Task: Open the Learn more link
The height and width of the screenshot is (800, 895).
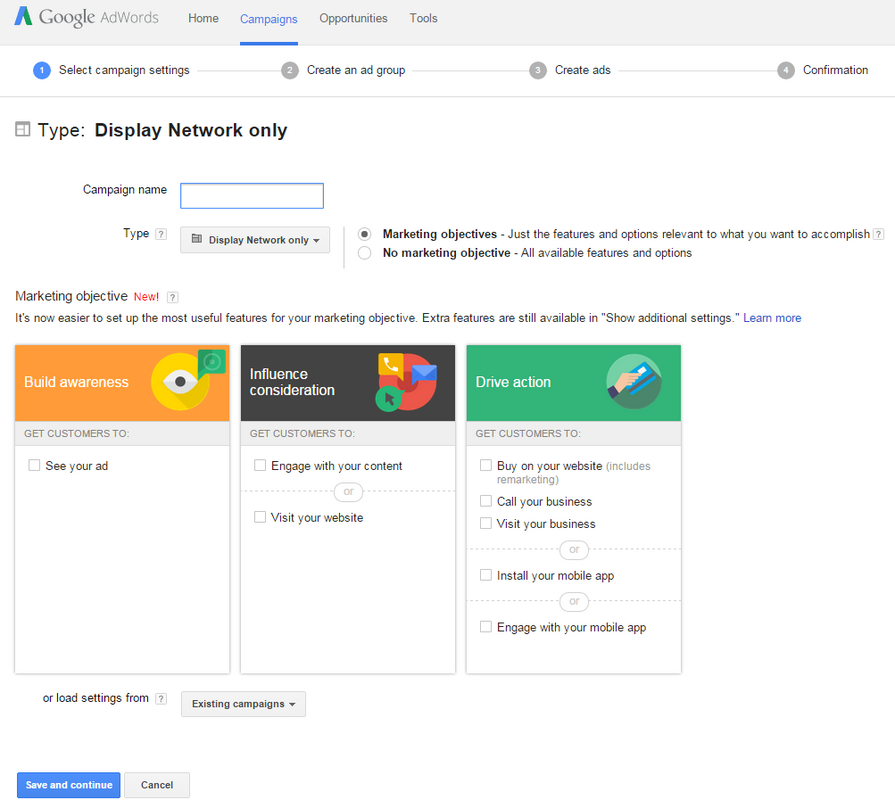Action: click(772, 317)
